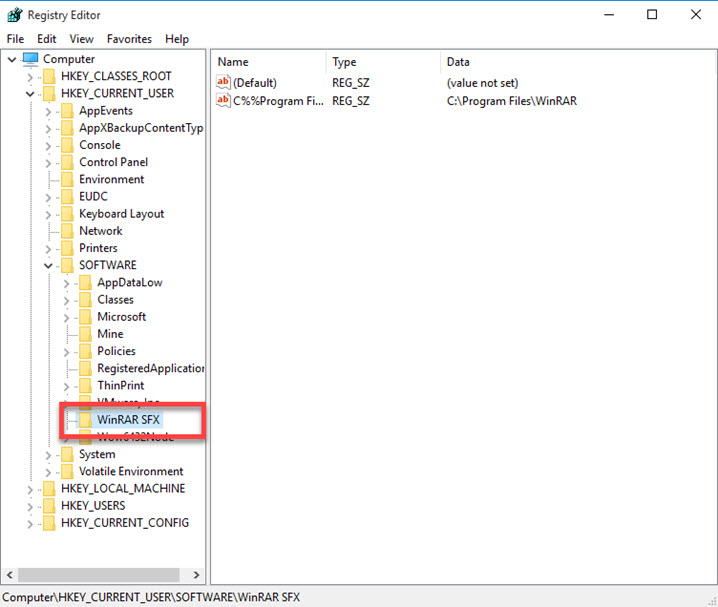Expand the EUDC key chevron
The width and height of the screenshot is (718, 607).
click(x=48, y=197)
